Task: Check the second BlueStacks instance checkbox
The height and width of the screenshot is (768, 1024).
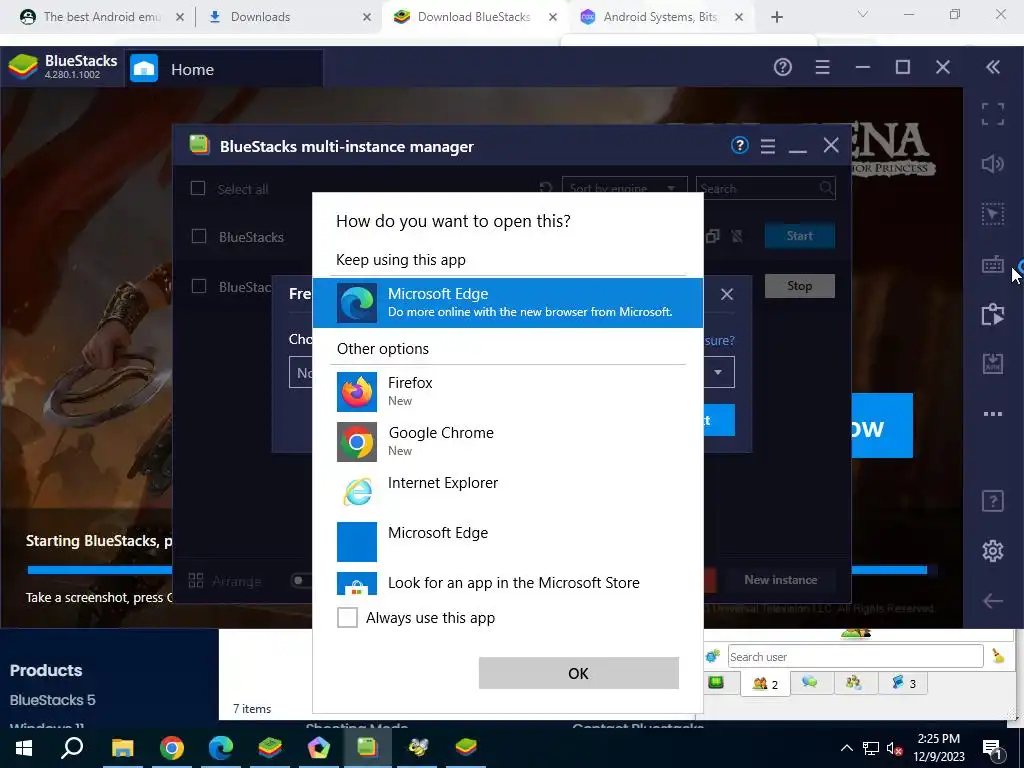Action: 199,286
